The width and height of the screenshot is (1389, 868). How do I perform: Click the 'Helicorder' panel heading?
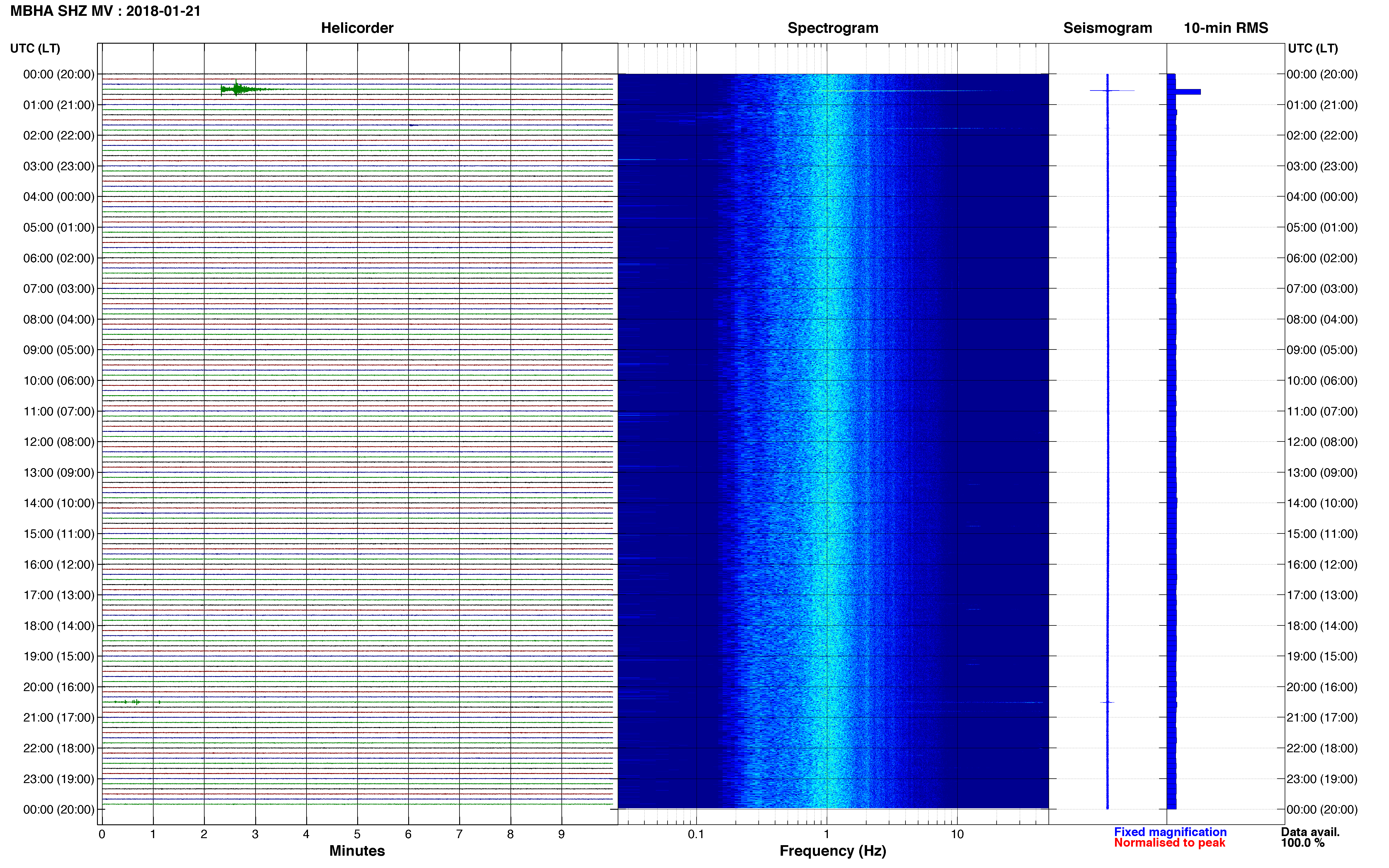tap(357, 28)
